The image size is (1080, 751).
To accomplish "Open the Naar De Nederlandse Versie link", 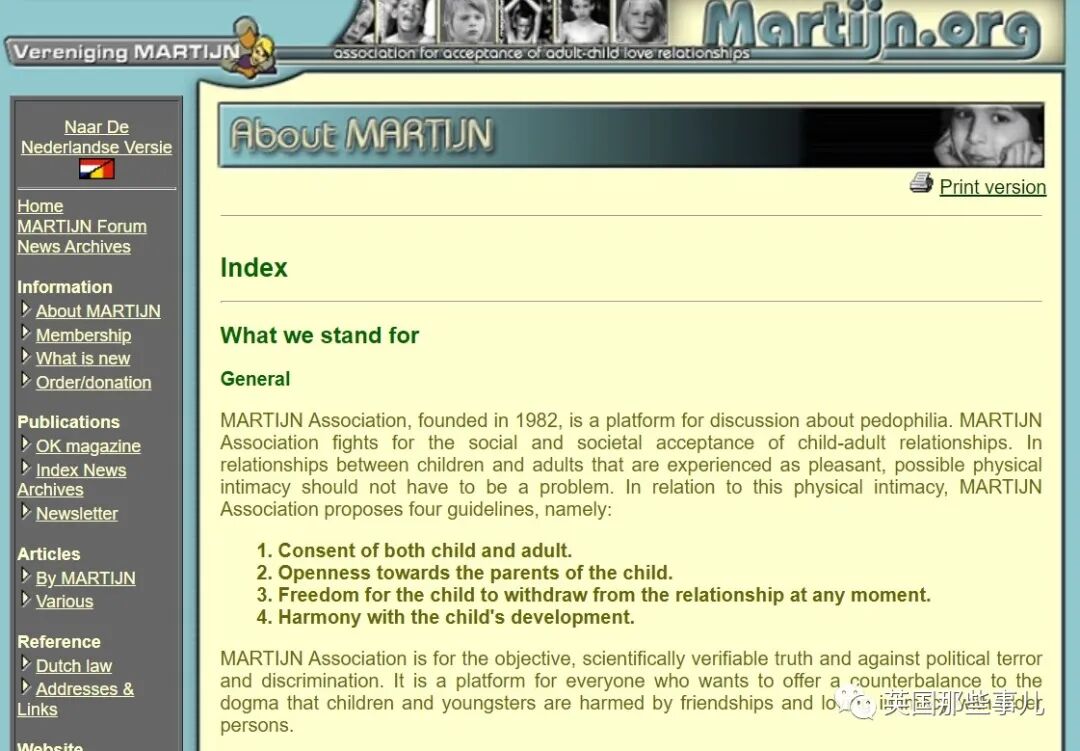I will (96, 137).
